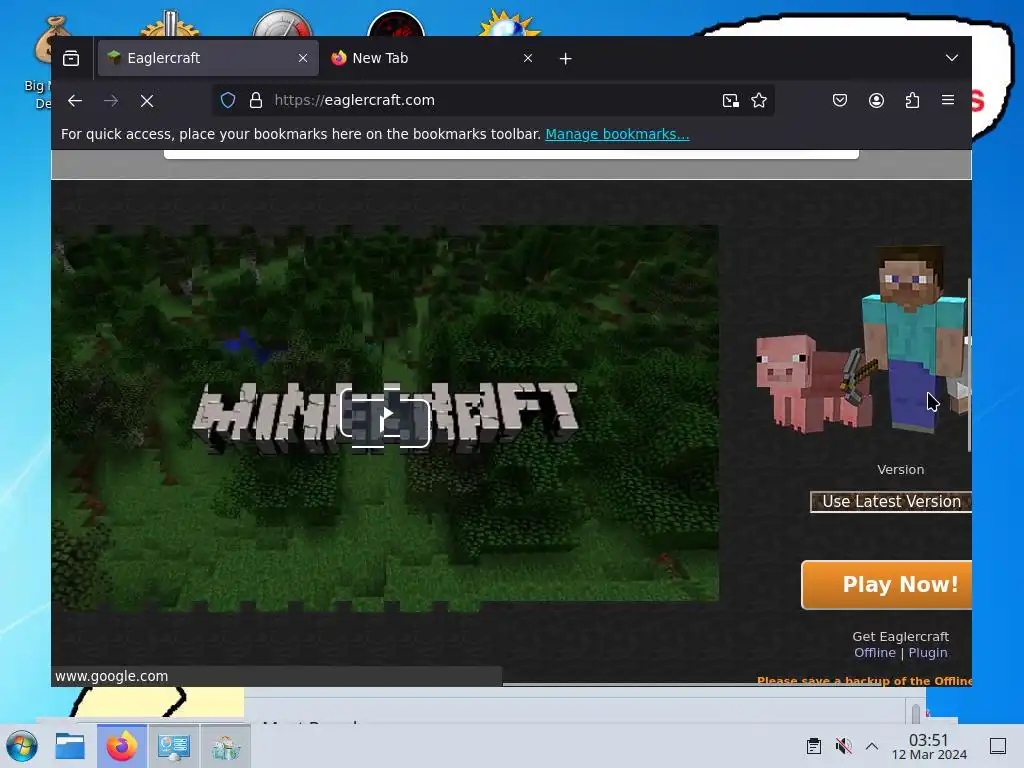Image resolution: width=1024 pixels, height=768 pixels.
Task: Open the Offline download link
Action: pos(874,652)
